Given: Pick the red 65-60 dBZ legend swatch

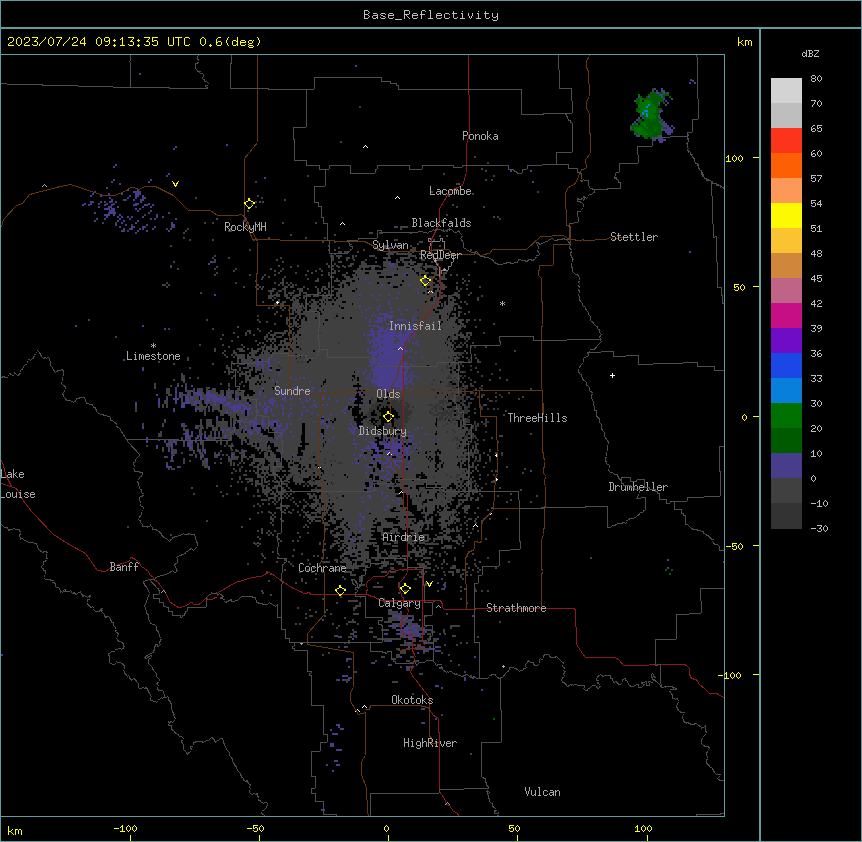Looking at the screenshot, I should click(x=786, y=141).
